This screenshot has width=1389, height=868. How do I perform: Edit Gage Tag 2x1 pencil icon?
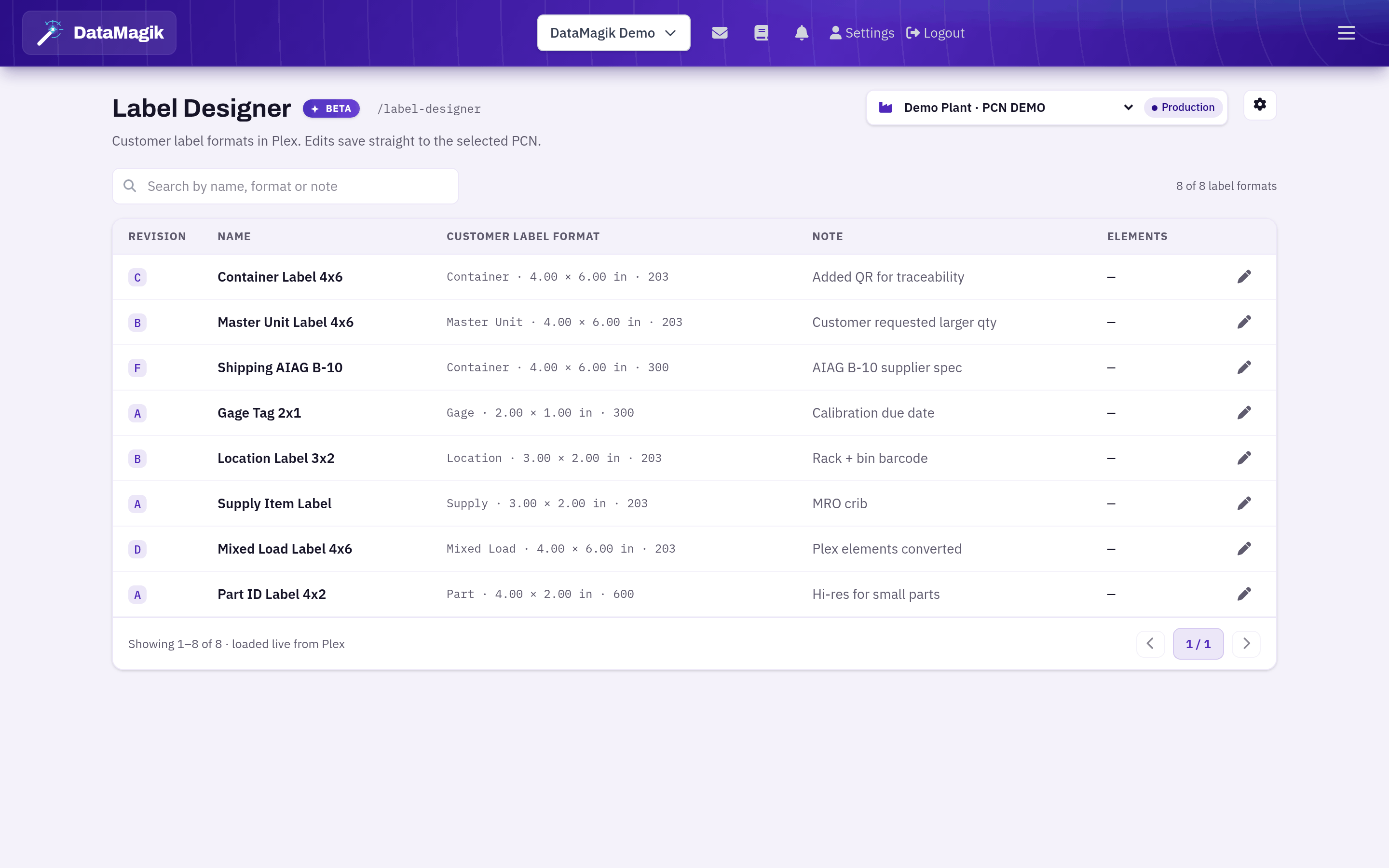(1244, 413)
